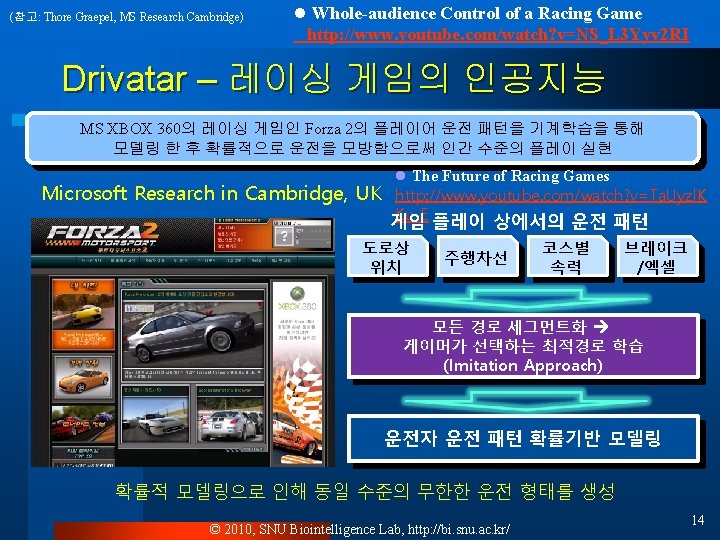This screenshot has height=540, width=720.
Task: Click the question mark avatar box
Action: tap(284, 236)
